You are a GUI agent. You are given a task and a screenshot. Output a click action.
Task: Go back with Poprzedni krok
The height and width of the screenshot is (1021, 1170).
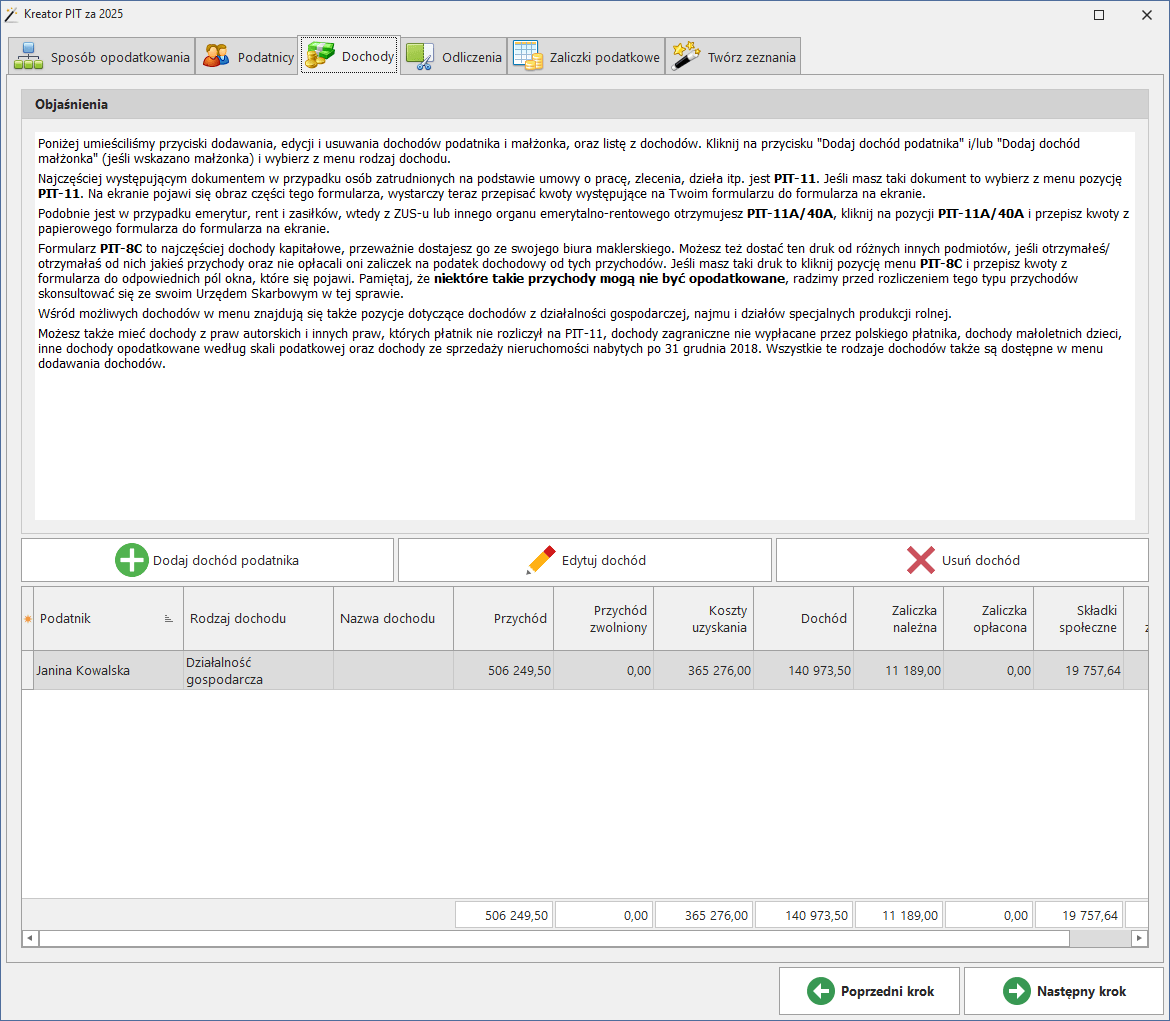click(x=869, y=991)
